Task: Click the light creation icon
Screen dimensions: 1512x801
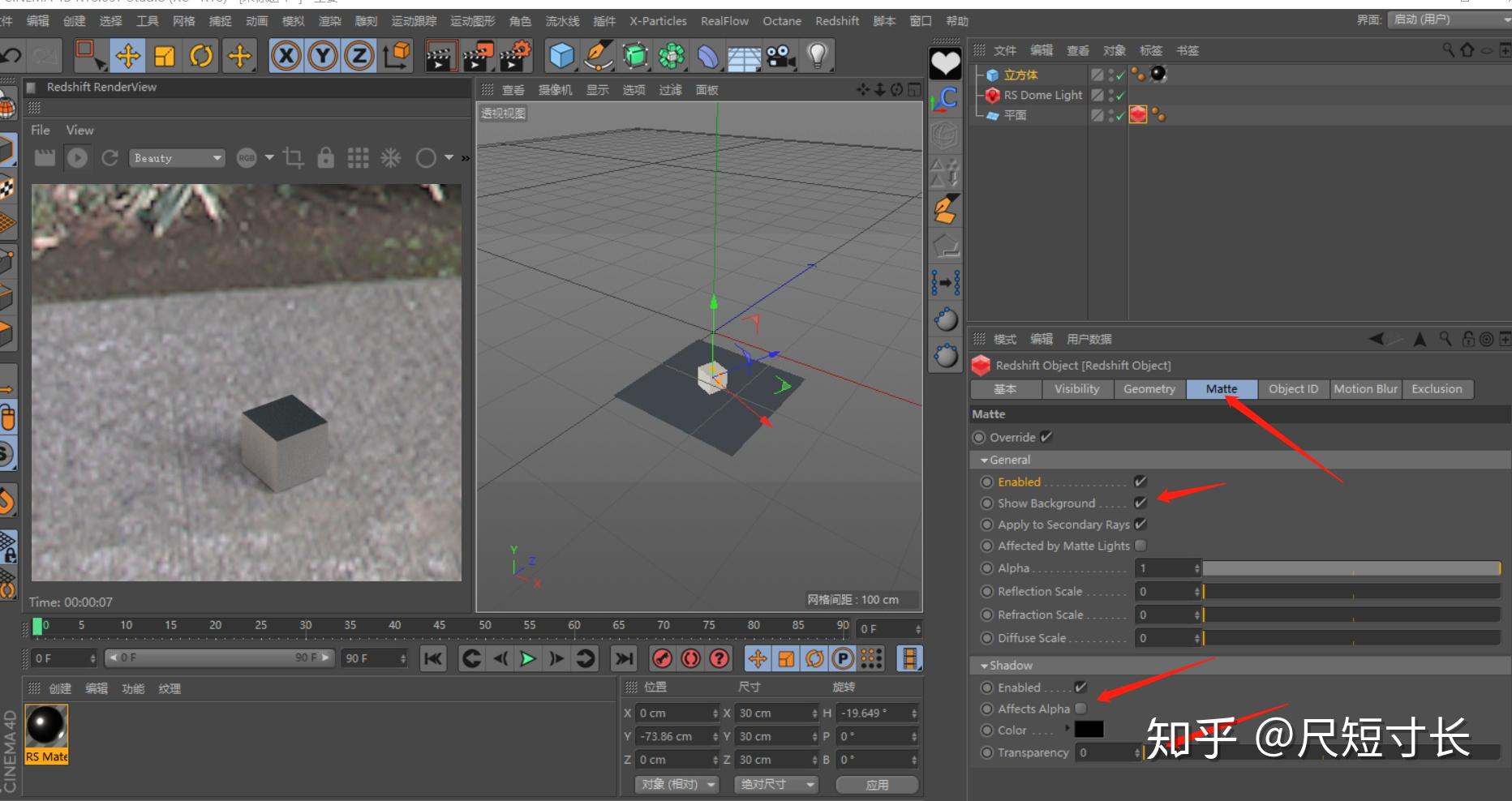Action: point(818,55)
